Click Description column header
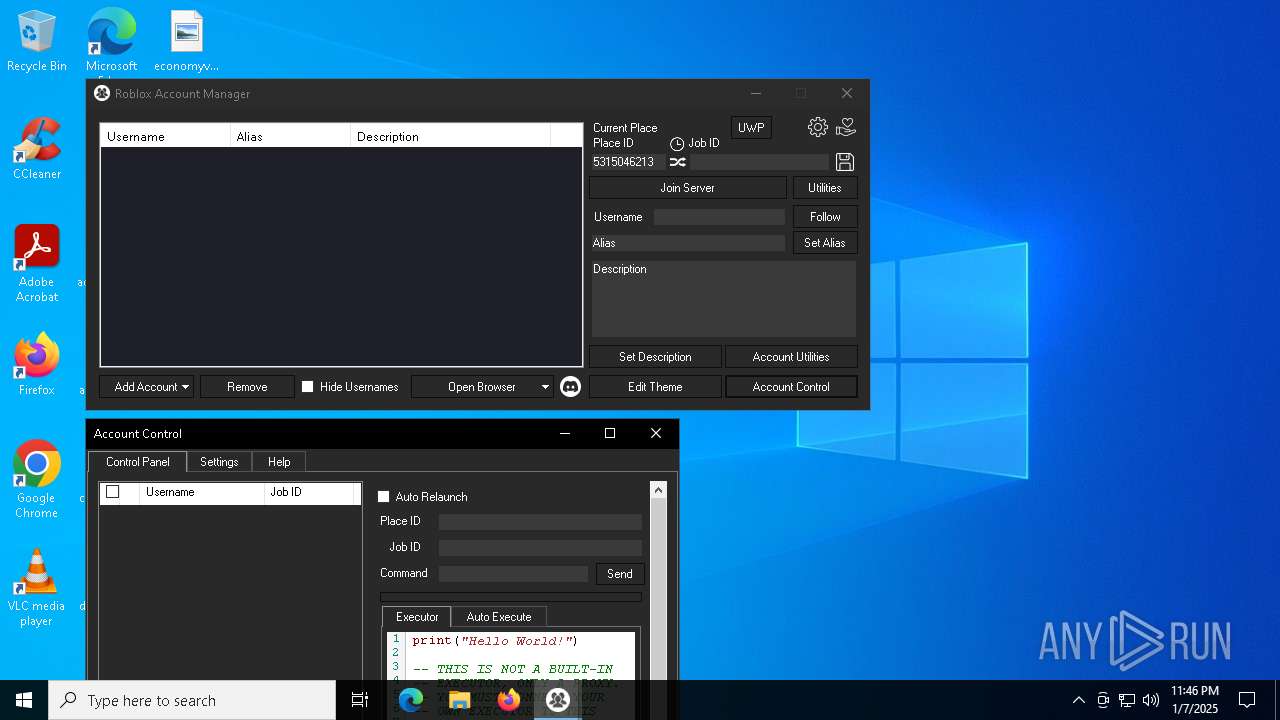 (450, 136)
